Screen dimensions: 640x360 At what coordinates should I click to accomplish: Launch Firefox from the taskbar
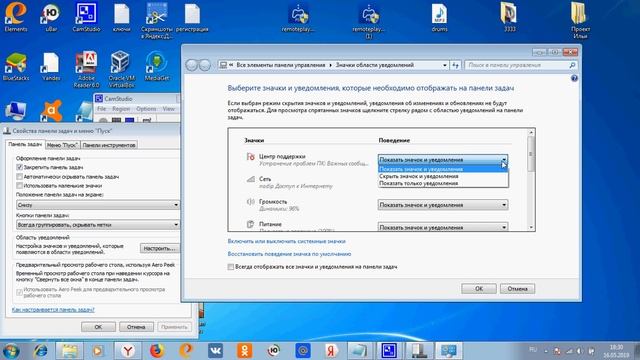coord(157,351)
